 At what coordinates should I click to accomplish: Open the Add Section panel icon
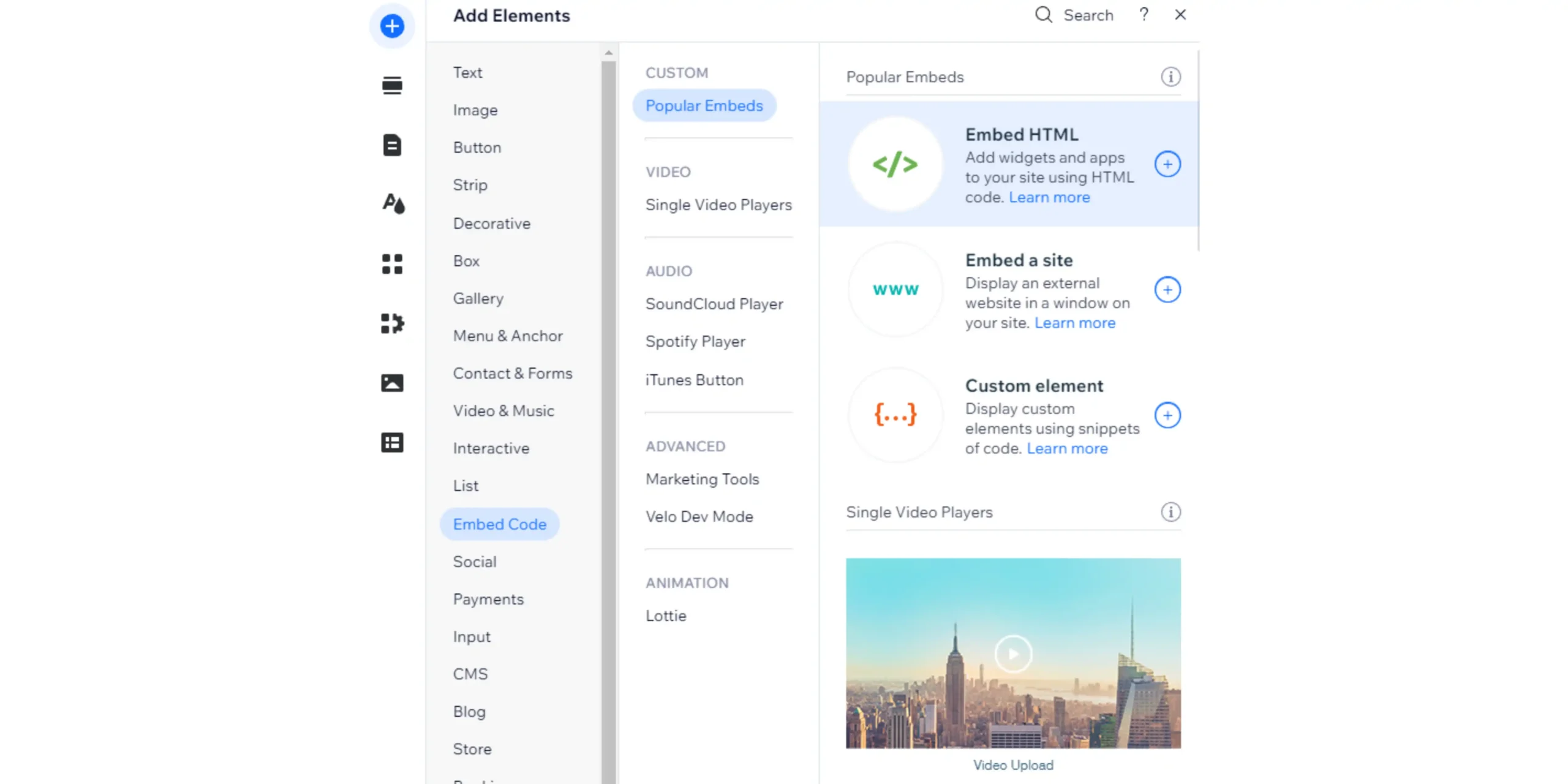point(391,85)
